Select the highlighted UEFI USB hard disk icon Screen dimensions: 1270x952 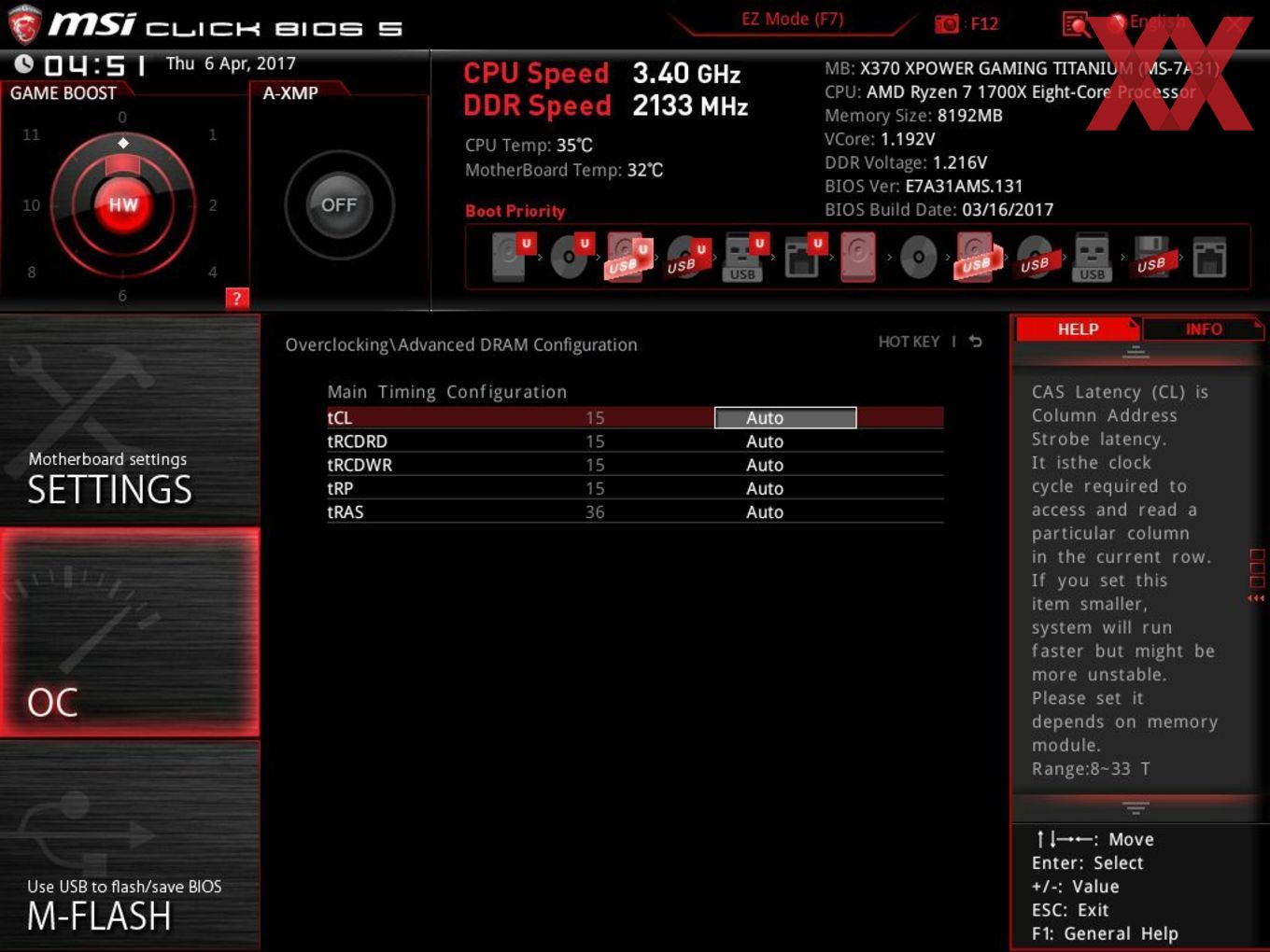point(628,258)
